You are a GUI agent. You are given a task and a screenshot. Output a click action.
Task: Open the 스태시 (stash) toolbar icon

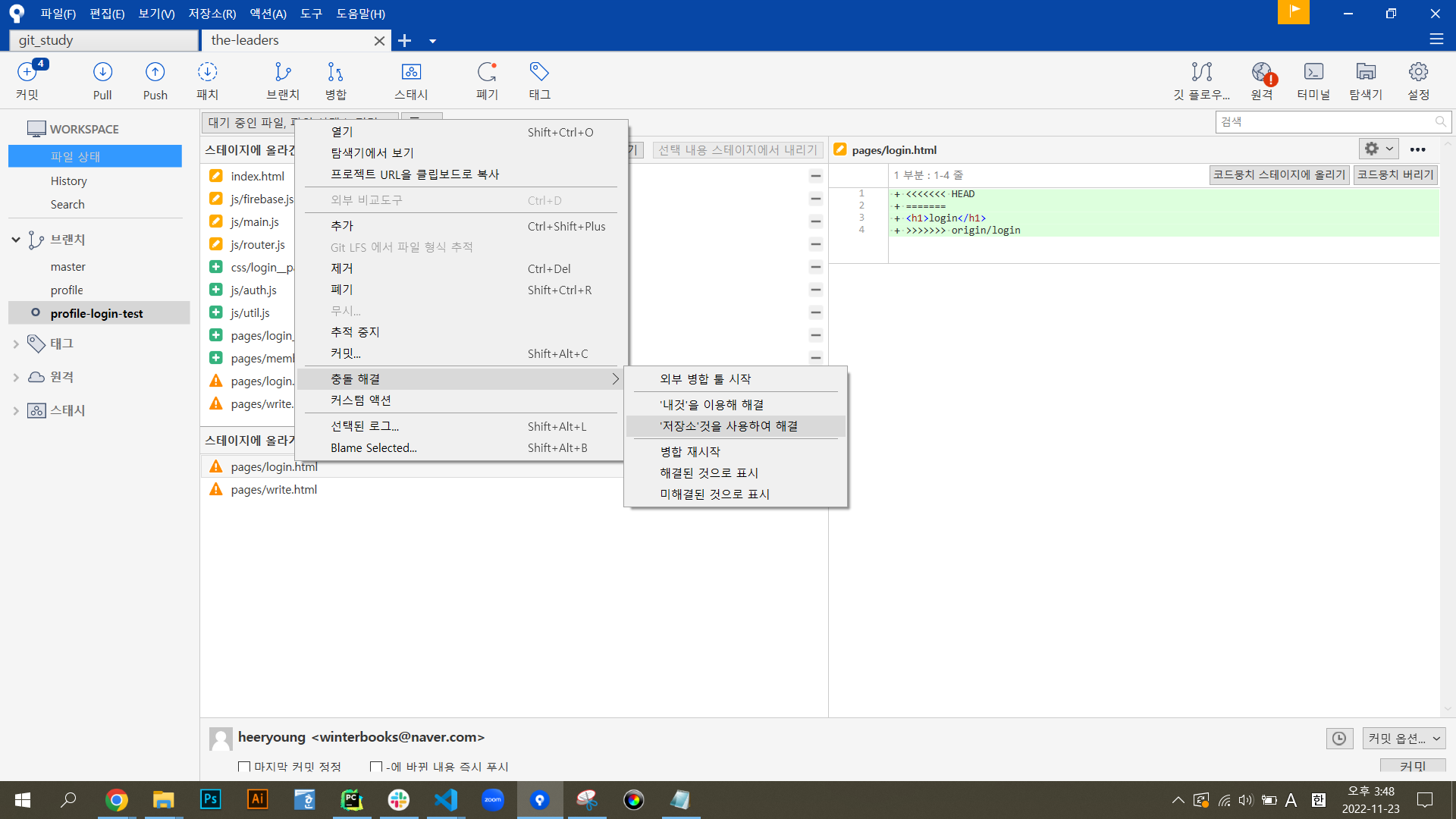(x=411, y=80)
